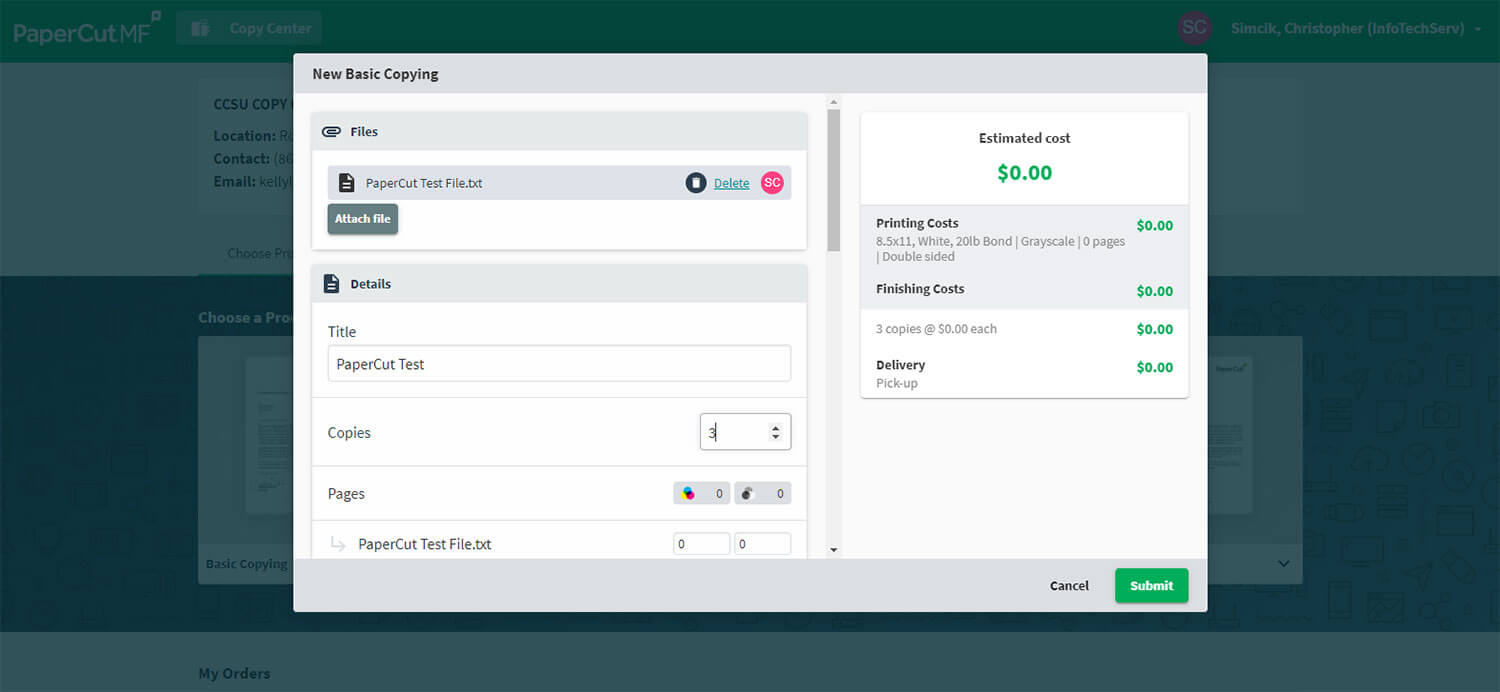Image resolution: width=1500 pixels, height=692 pixels.
Task: Click the Delivery heading in cost summary
Action: (x=900, y=365)
